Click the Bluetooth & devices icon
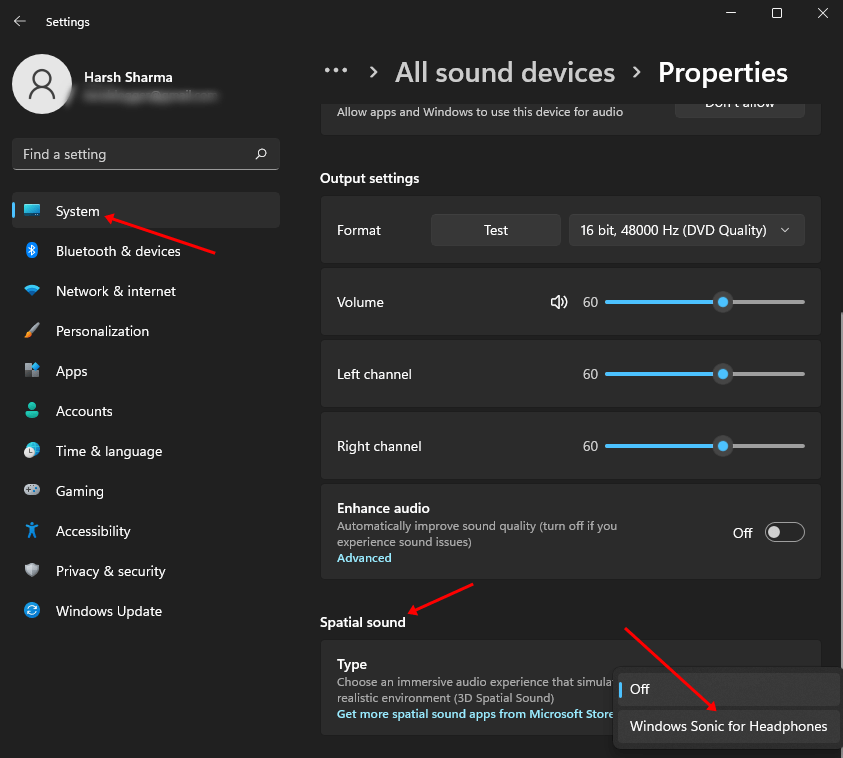Viewport: 843px width, 758px height. (x=32, y=251)
